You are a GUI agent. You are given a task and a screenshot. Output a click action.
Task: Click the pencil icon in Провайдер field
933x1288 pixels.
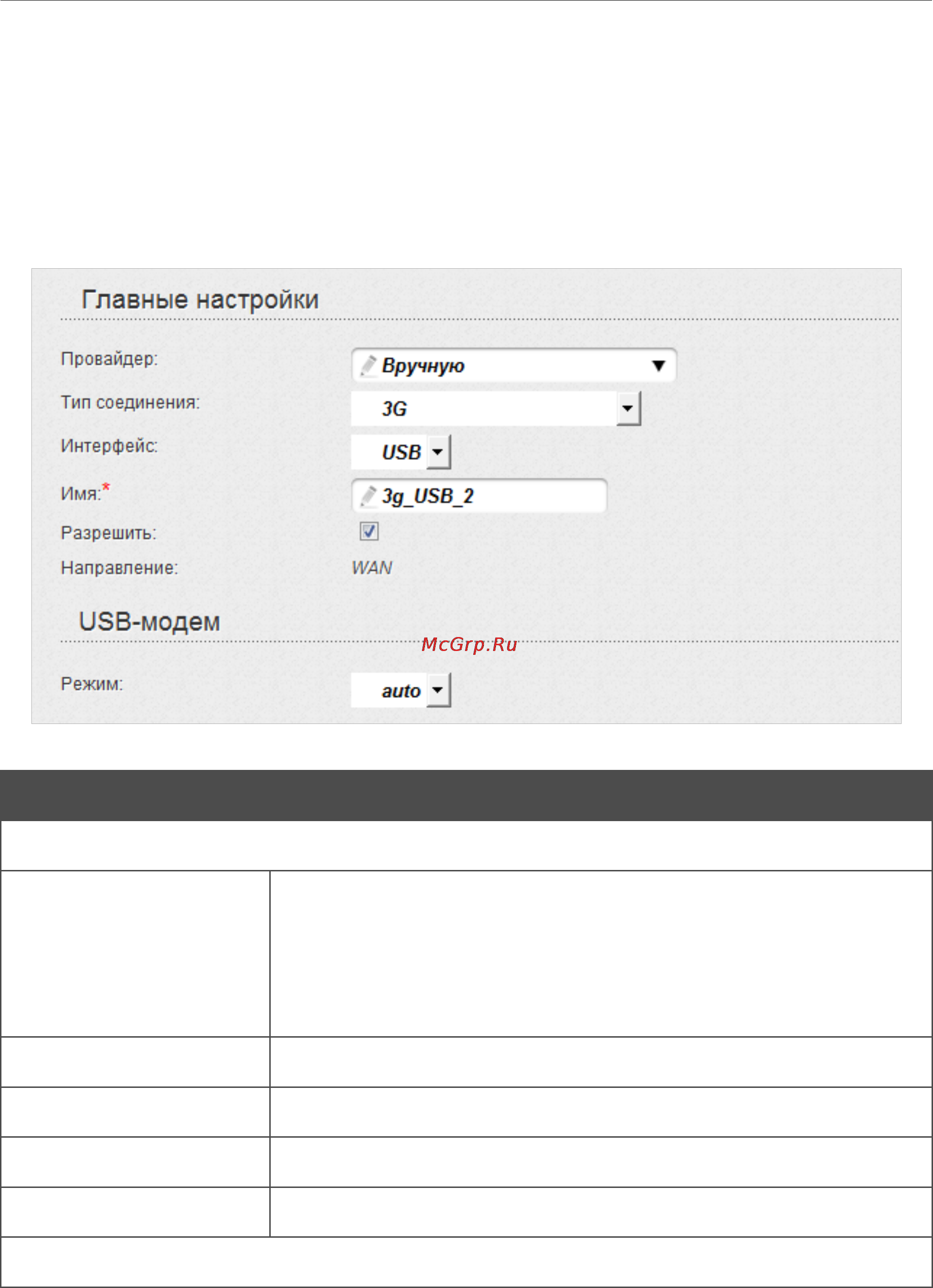pyautogui.click(x=369, y=366)
